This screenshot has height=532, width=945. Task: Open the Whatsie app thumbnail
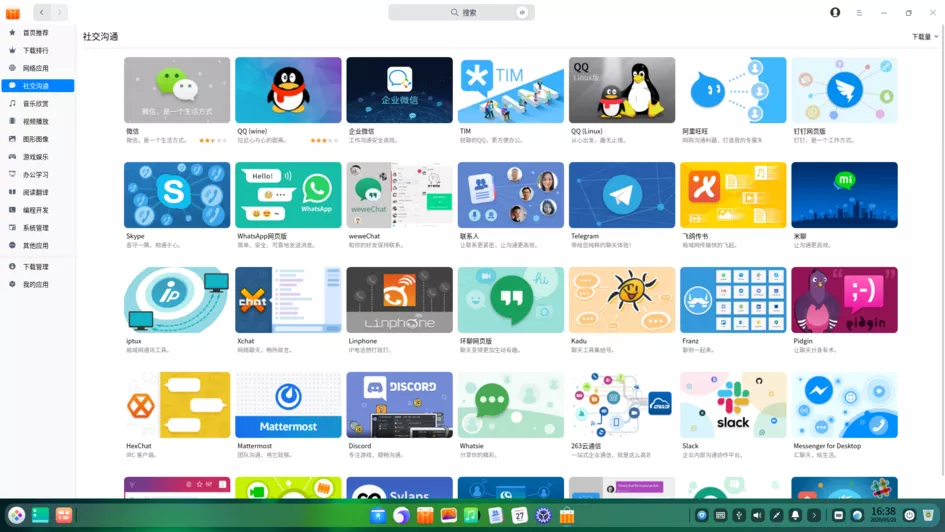pos(510,405)
